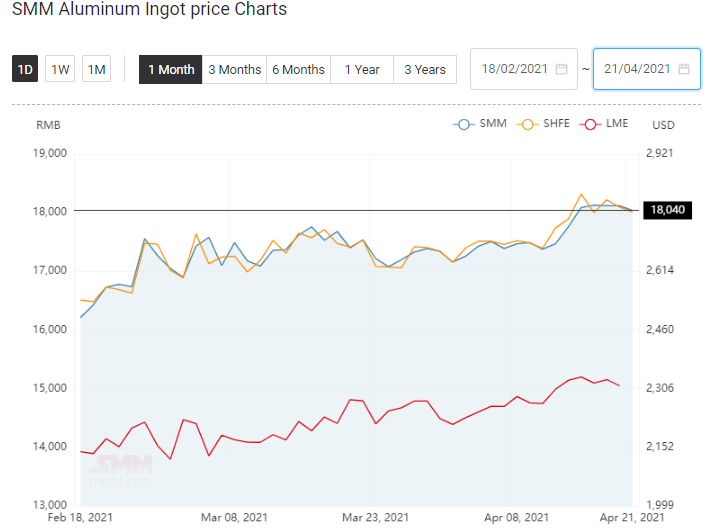
Task: Toggle the LME series legend marker
Action: [x=590, y=125]
